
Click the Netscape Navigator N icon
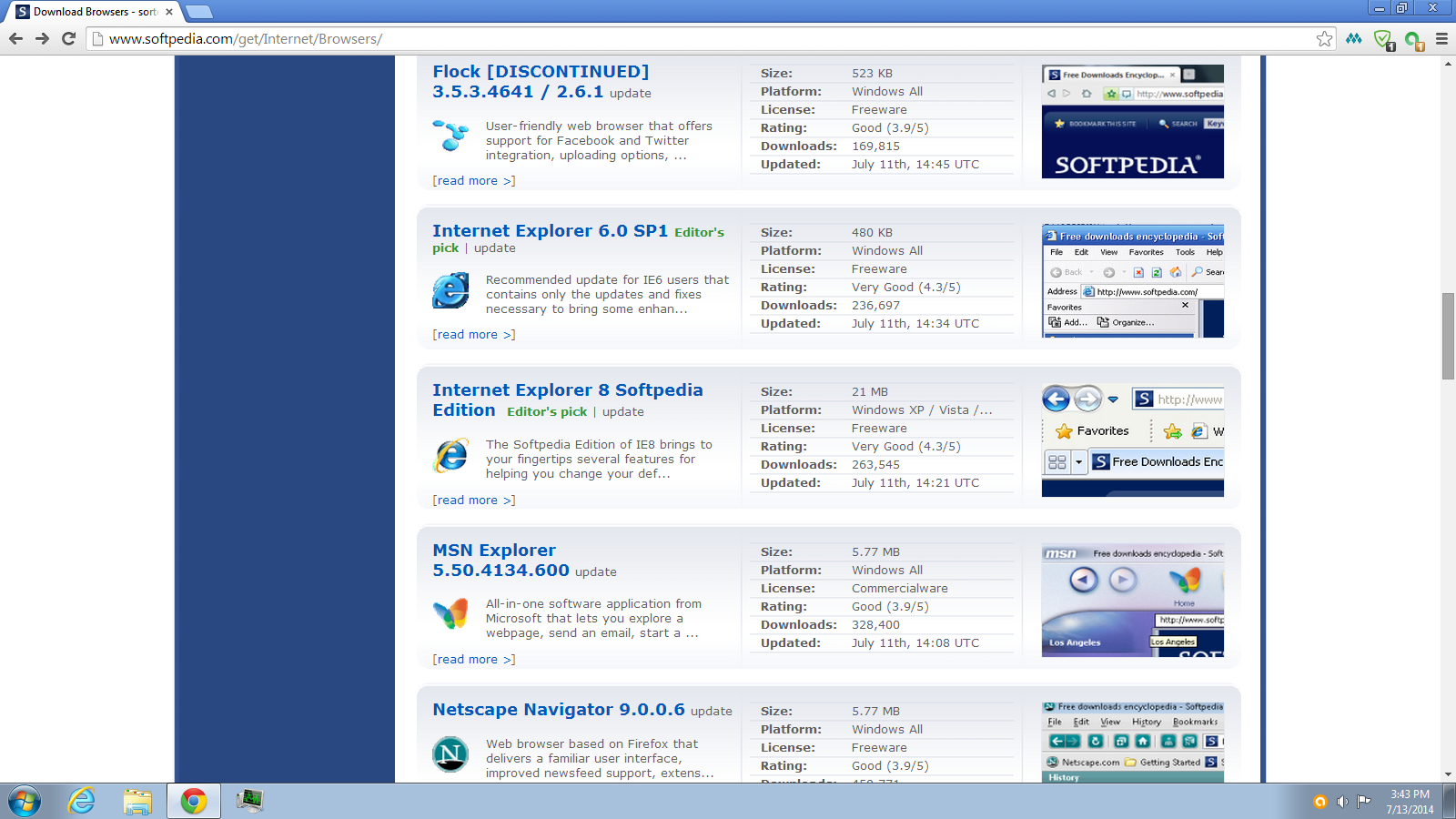tap(450, 754)
